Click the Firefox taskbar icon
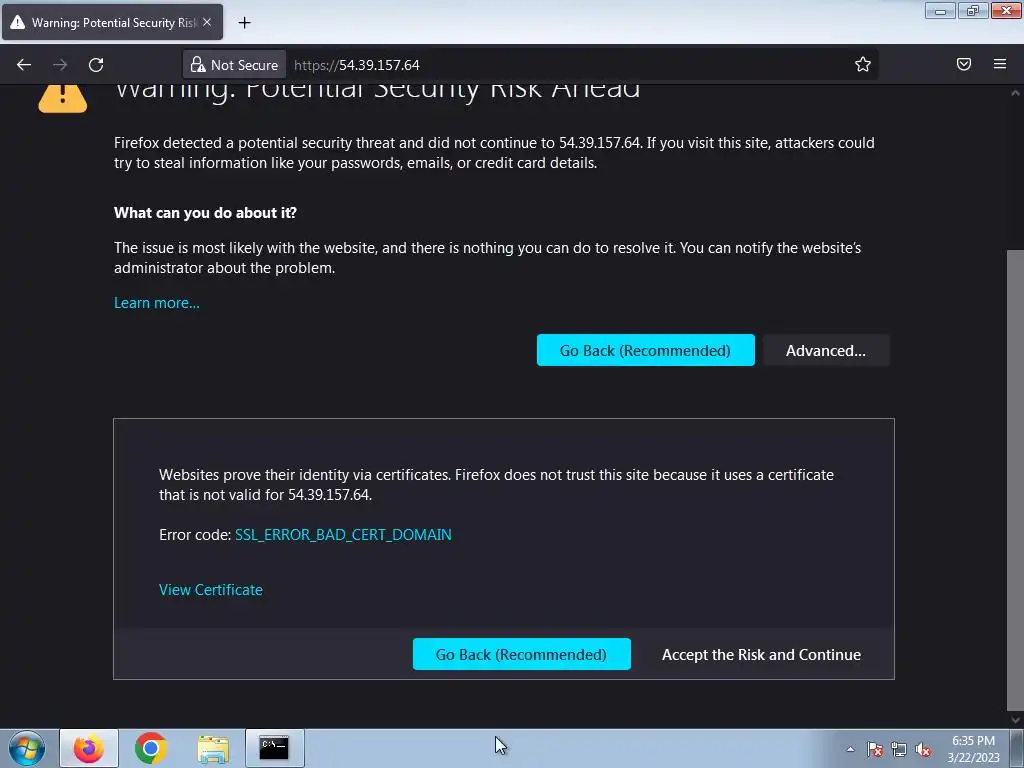Image resolution: width=1024 pixels, height=768 pixels. (89, 748)
